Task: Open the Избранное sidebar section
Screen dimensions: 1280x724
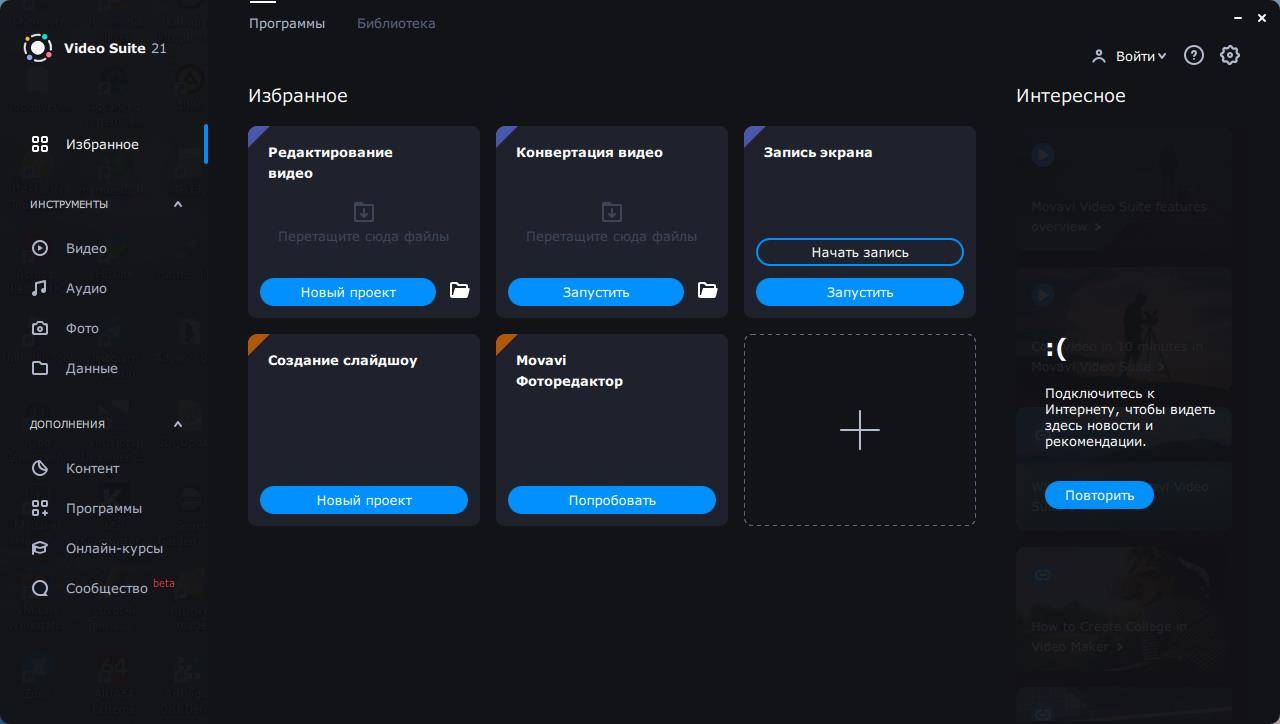Action: [104, 144]
